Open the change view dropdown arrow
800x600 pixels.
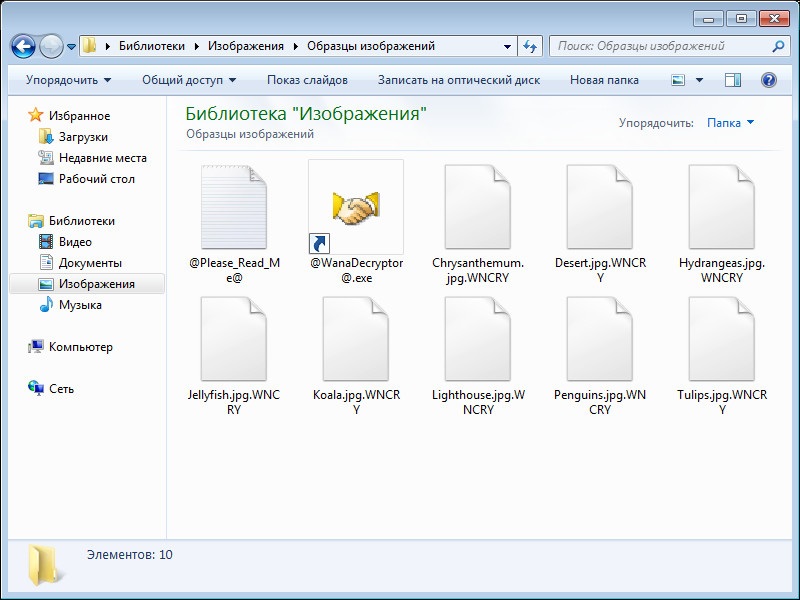700,80
